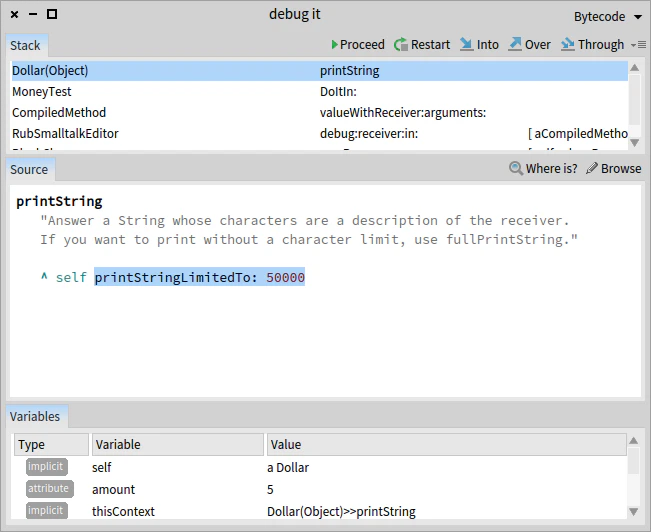651x532 pixels.
Task: Select the CompiledMethod stack frame
Action: pyautogui.click(x=319, y=113)
